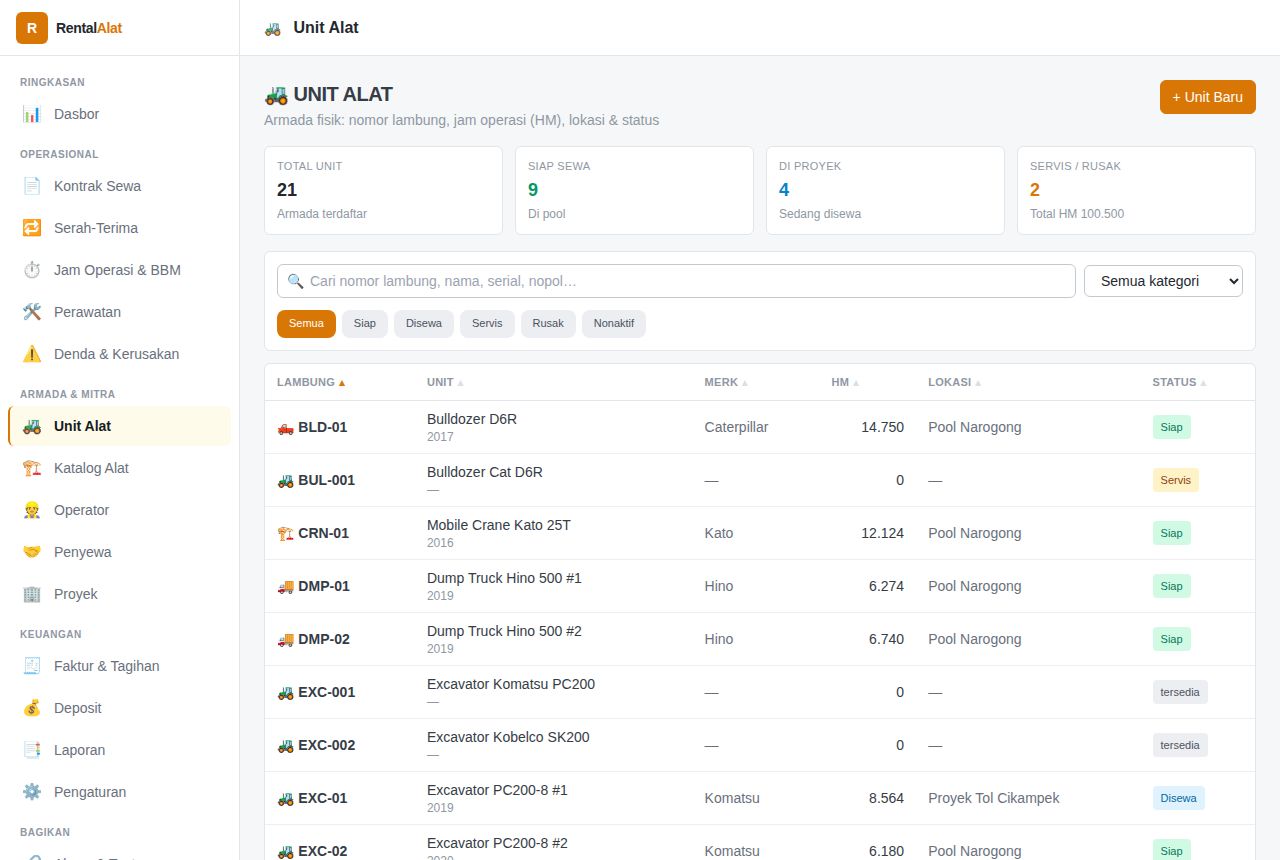Viewport: 1280px width, 860px height.
Task: Click the Dasbor chart icon in sidebar
Action: (x=32, y=114)
